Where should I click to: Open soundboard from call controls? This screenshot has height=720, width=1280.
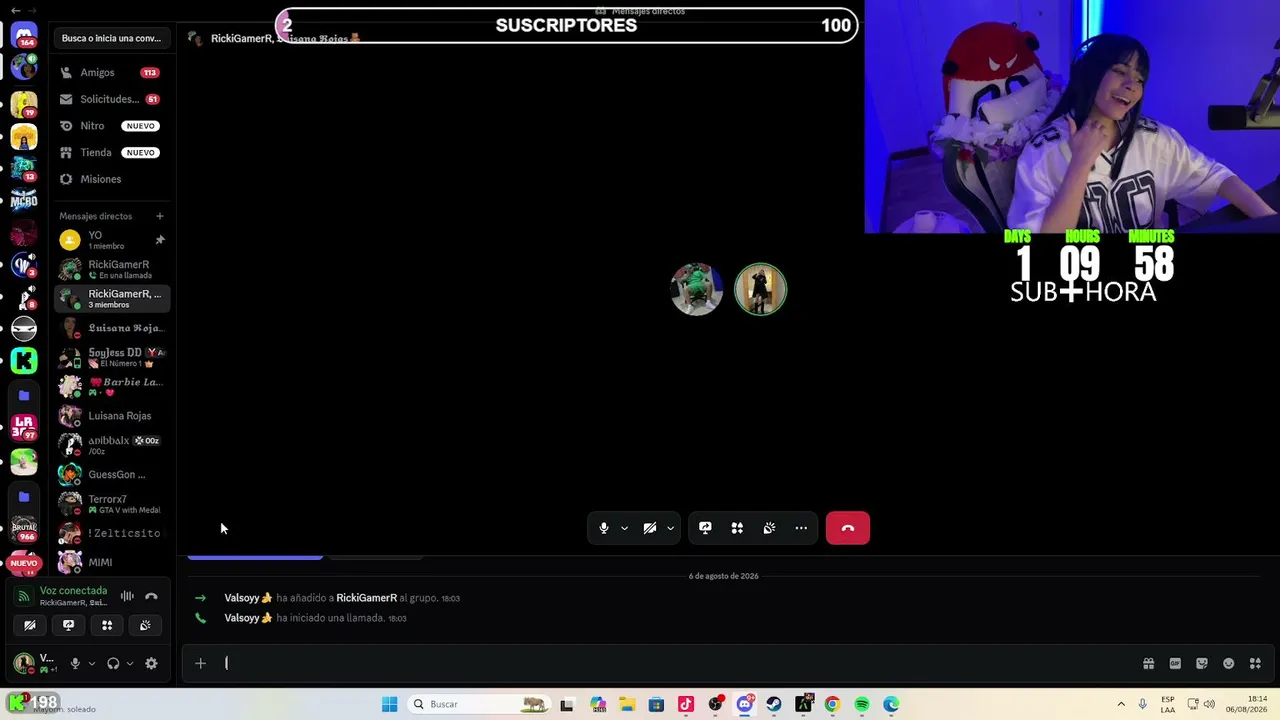click(769, 528)
